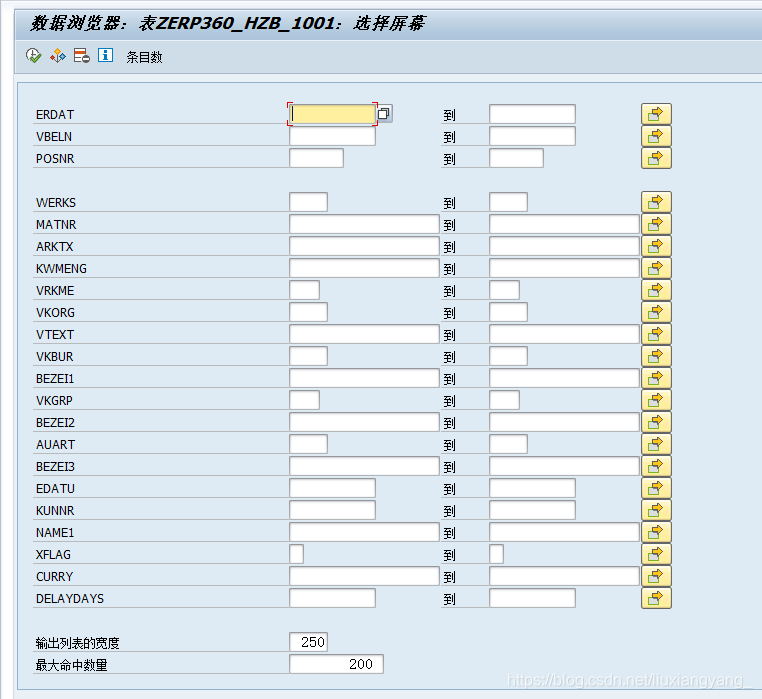This screenshot has width=762, height=699.
Task: Click the EDATU from-value field
Action: point(332,488)
